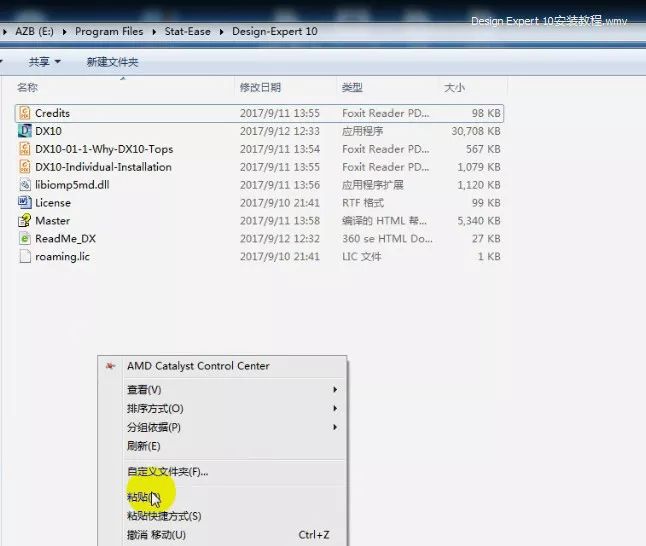Expand the 查看(V) submenu arrow
The image size is (646, 546).
pyautogui.click(x=335, y=389)
